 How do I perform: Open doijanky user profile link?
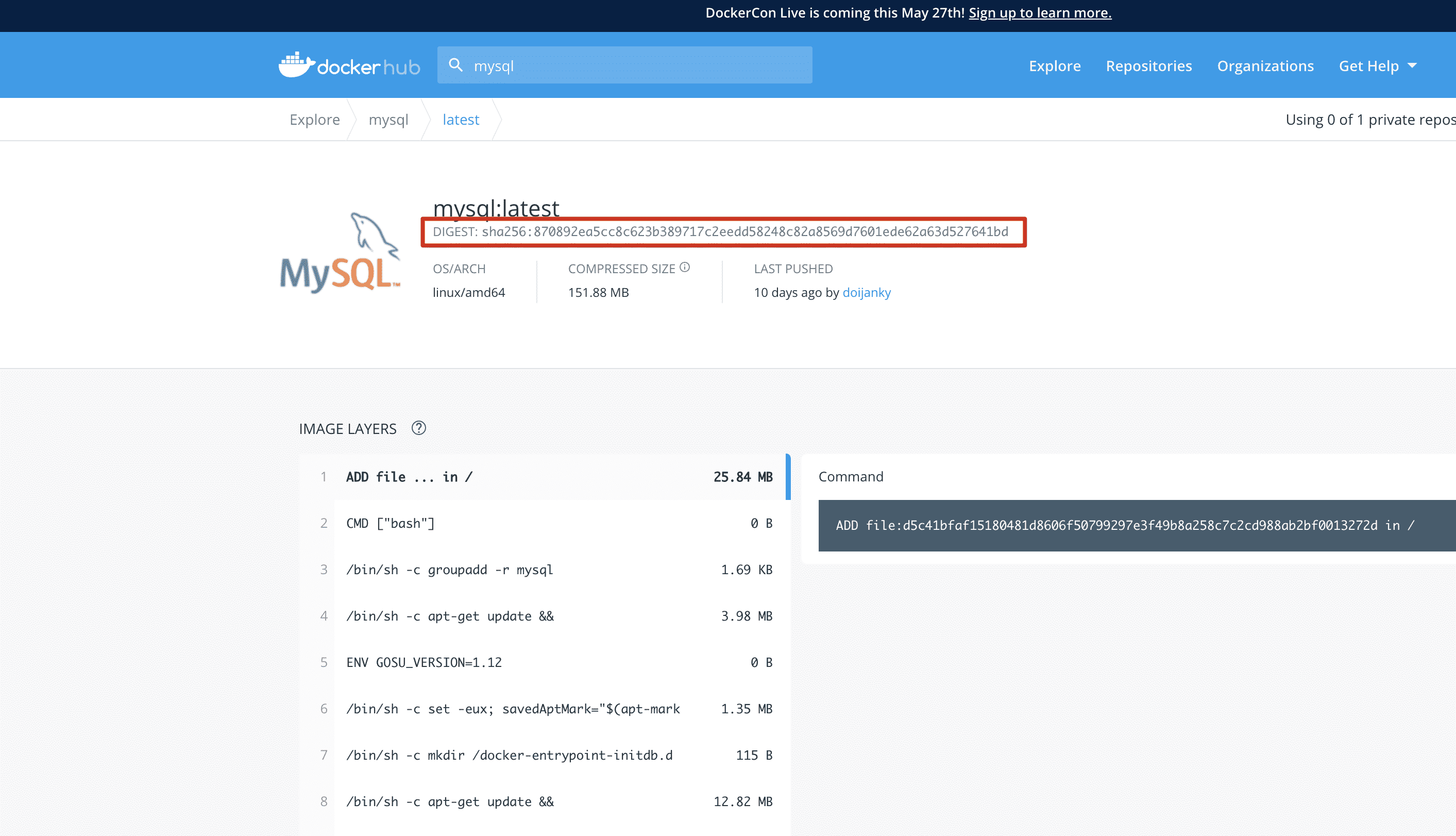pos(866,292)
